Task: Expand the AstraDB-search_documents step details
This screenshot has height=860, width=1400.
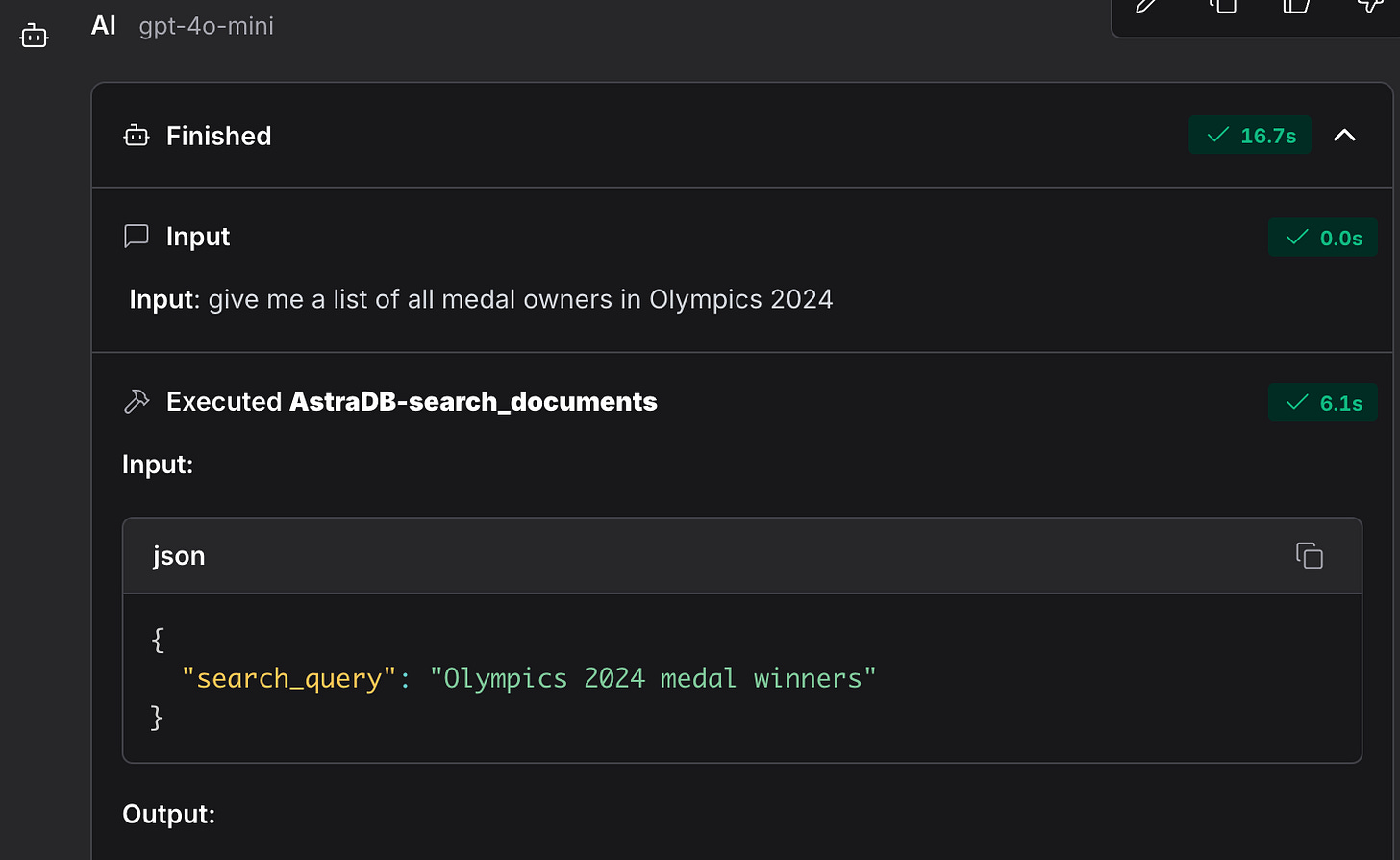Action: pos(473,401)
